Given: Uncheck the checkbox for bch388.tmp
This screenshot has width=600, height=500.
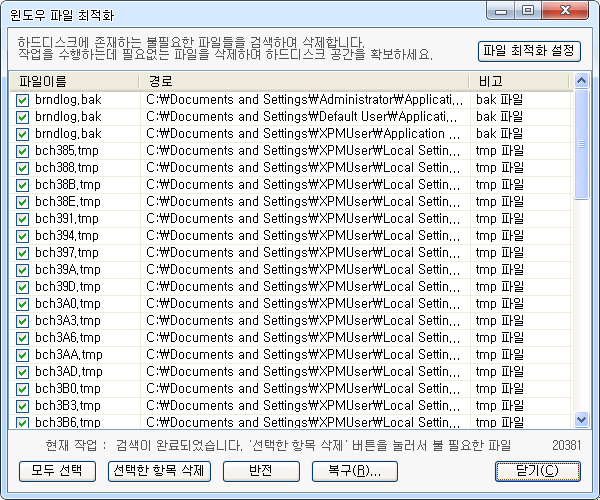Looking at the screenshot, I should click(23, 168).
